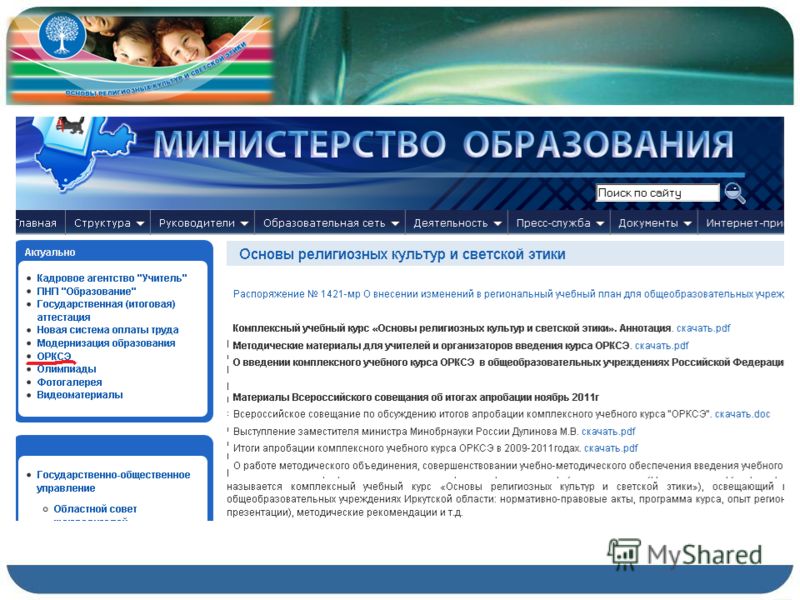The width and height of the screenshot is (800, 600).
Task: Click the white tree emblem in banner
Action: [62, 35]
